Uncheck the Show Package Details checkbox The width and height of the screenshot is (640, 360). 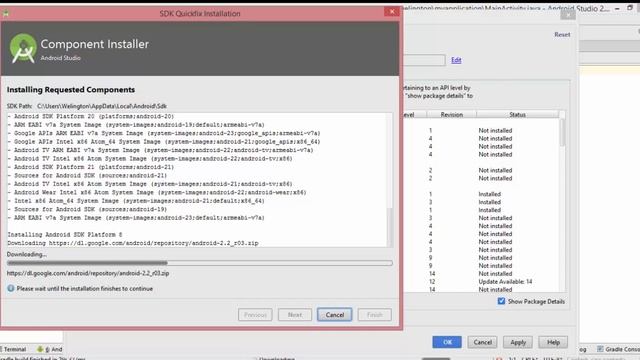click(x=501, y=301)
